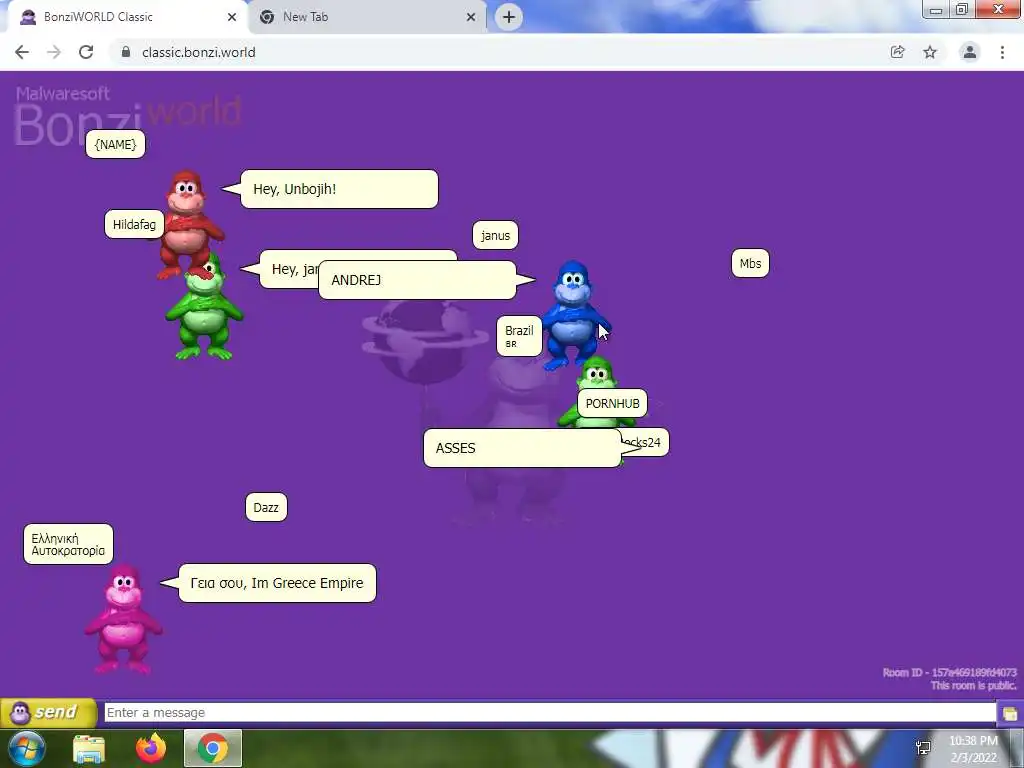This screenshot has height=768, width=1024.
Task: Open the Chrome profile avatar menu
Action: point(970,52)
